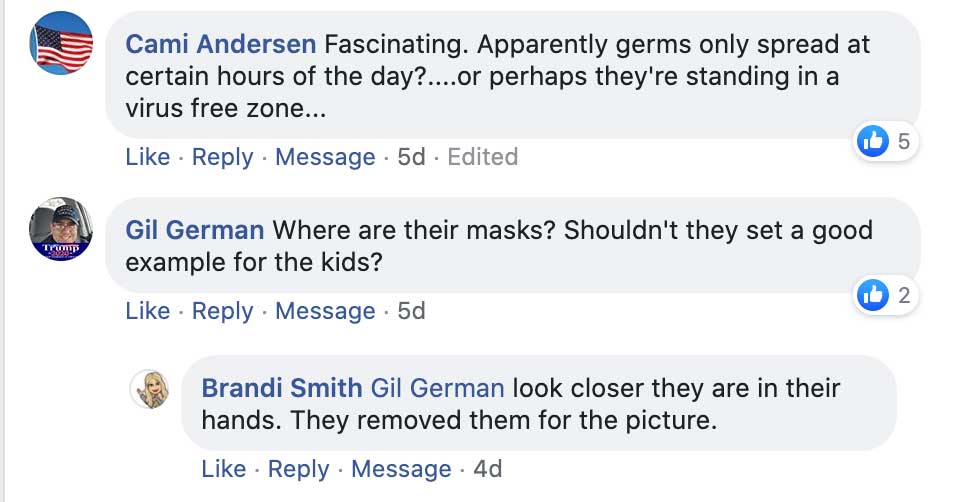This screenshot has height=502, width=980.
Task: Click the Edited label on Cami's comment
Action: [x=482, y=157]
